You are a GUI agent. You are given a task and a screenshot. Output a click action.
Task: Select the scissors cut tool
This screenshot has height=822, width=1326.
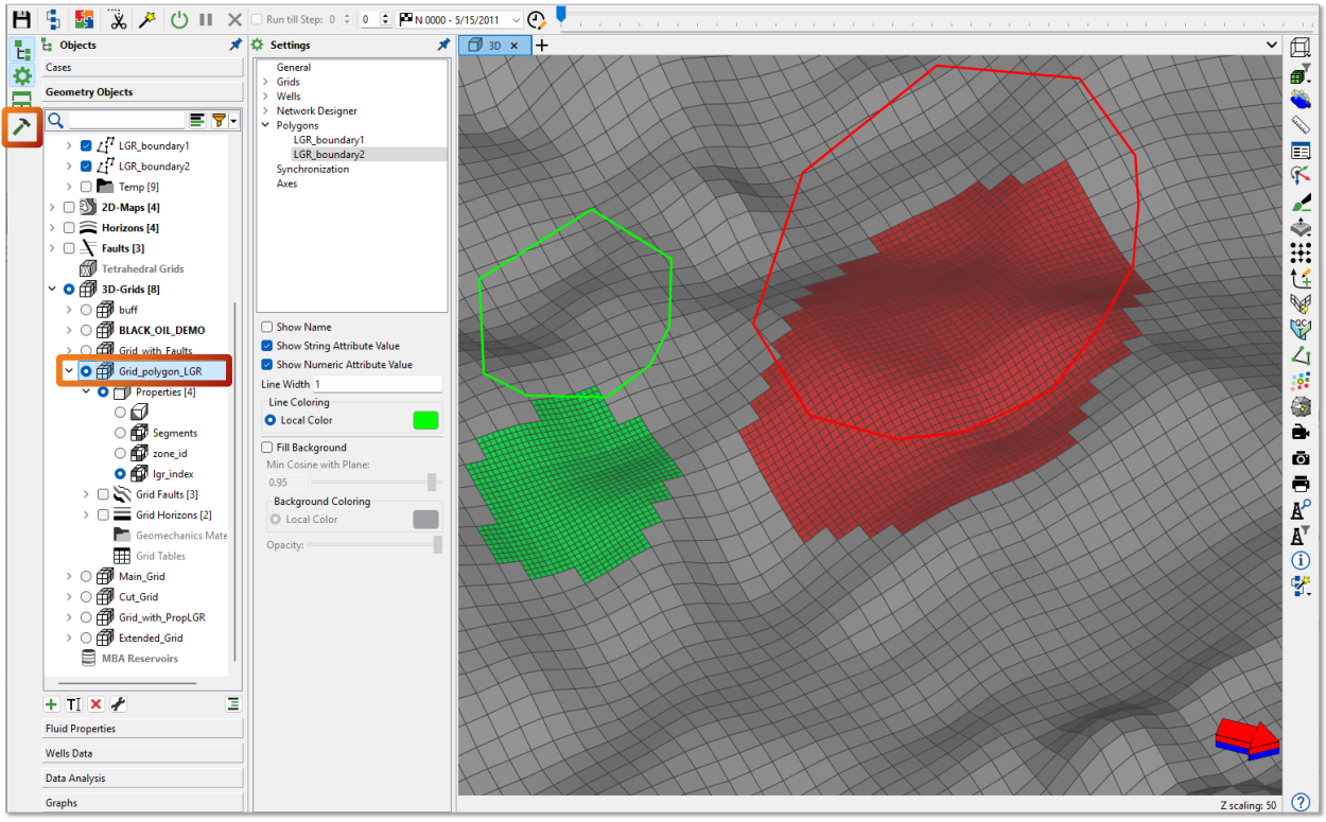point(118,19)
